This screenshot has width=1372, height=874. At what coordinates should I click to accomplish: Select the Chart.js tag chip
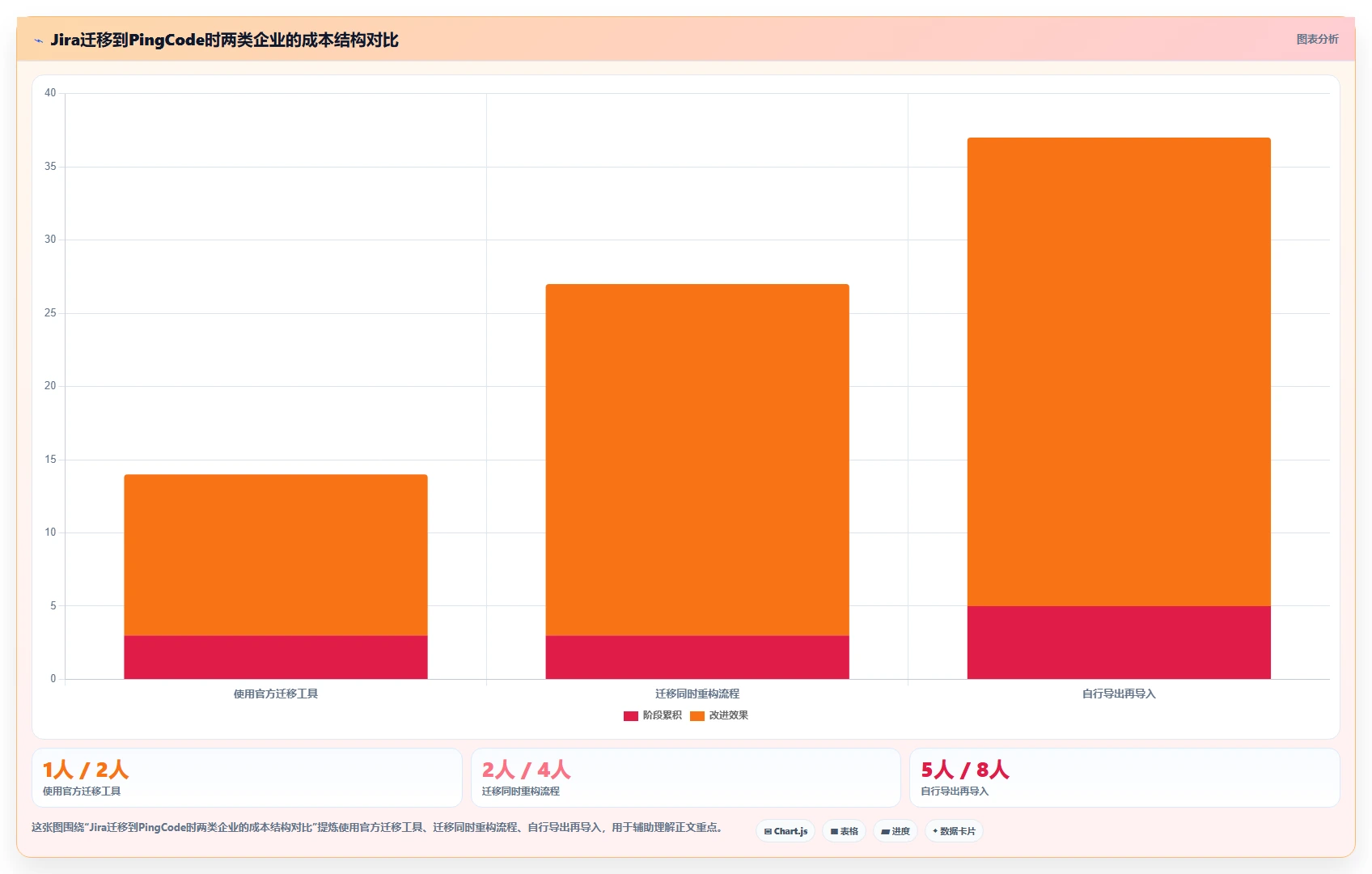coord(786,831)
